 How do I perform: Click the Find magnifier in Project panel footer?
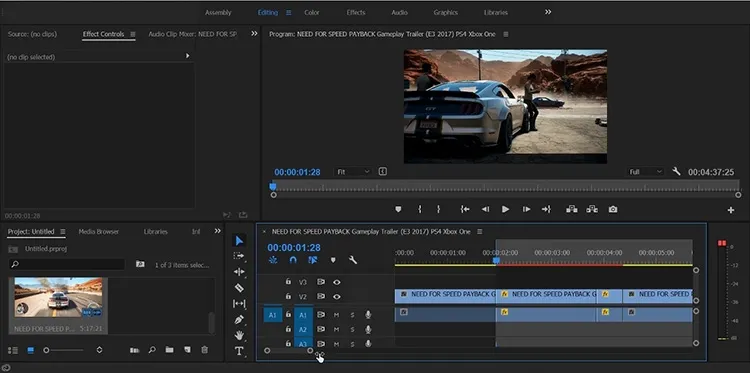[152, 350]
